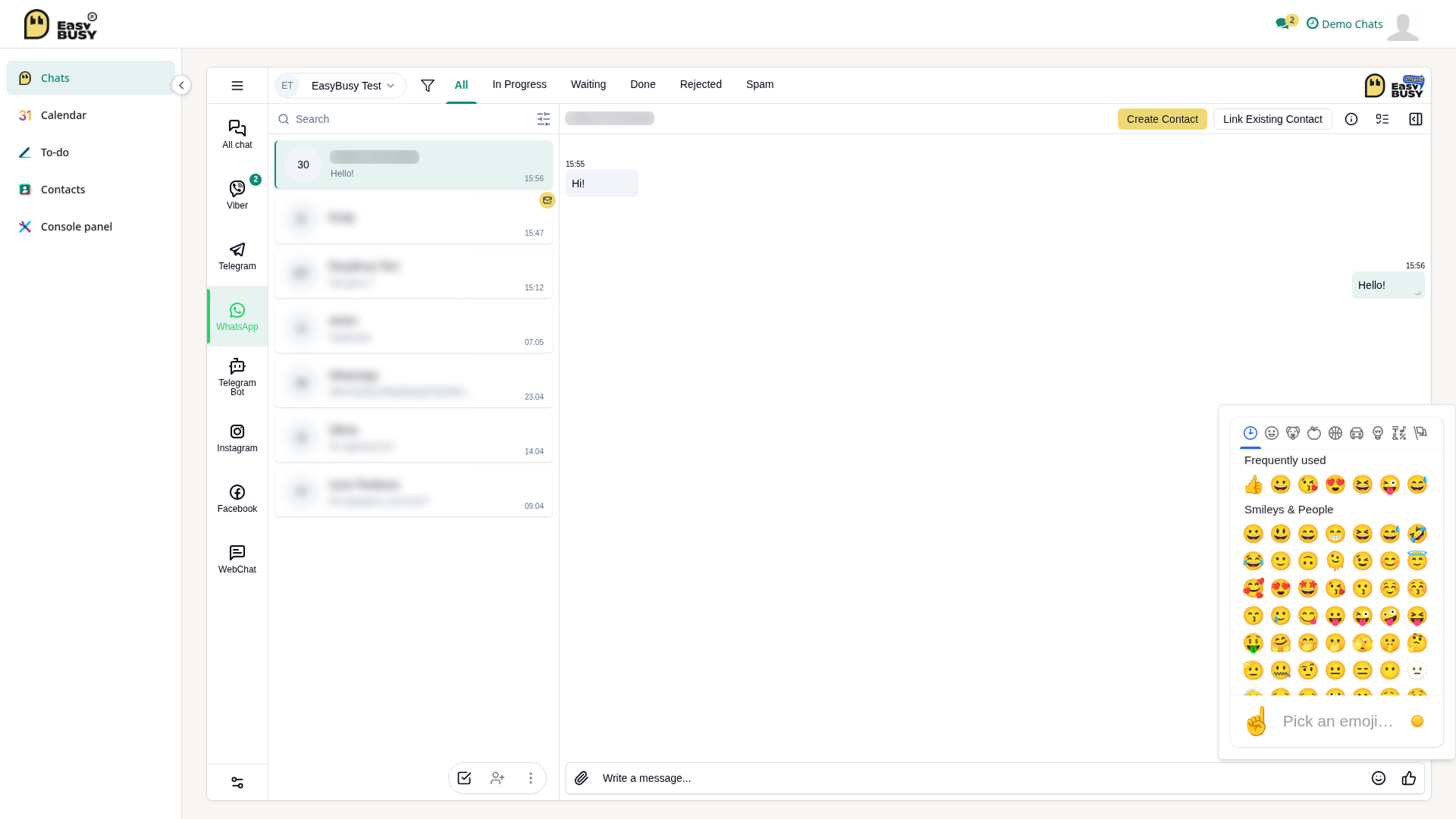Screen dimensions: 1456x819
Task: Switch to the Rejected tab
Action: (701, 84)
